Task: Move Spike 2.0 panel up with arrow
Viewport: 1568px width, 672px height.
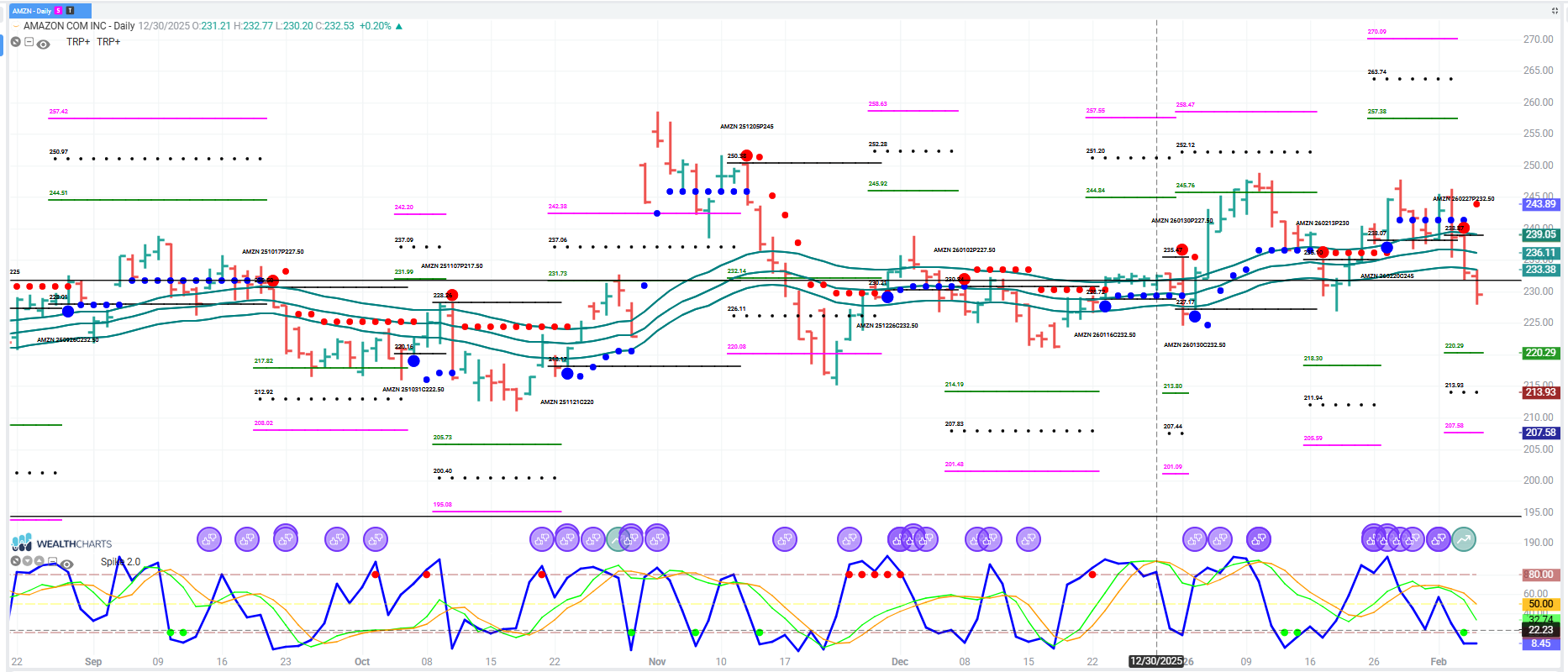Action: 39,561
